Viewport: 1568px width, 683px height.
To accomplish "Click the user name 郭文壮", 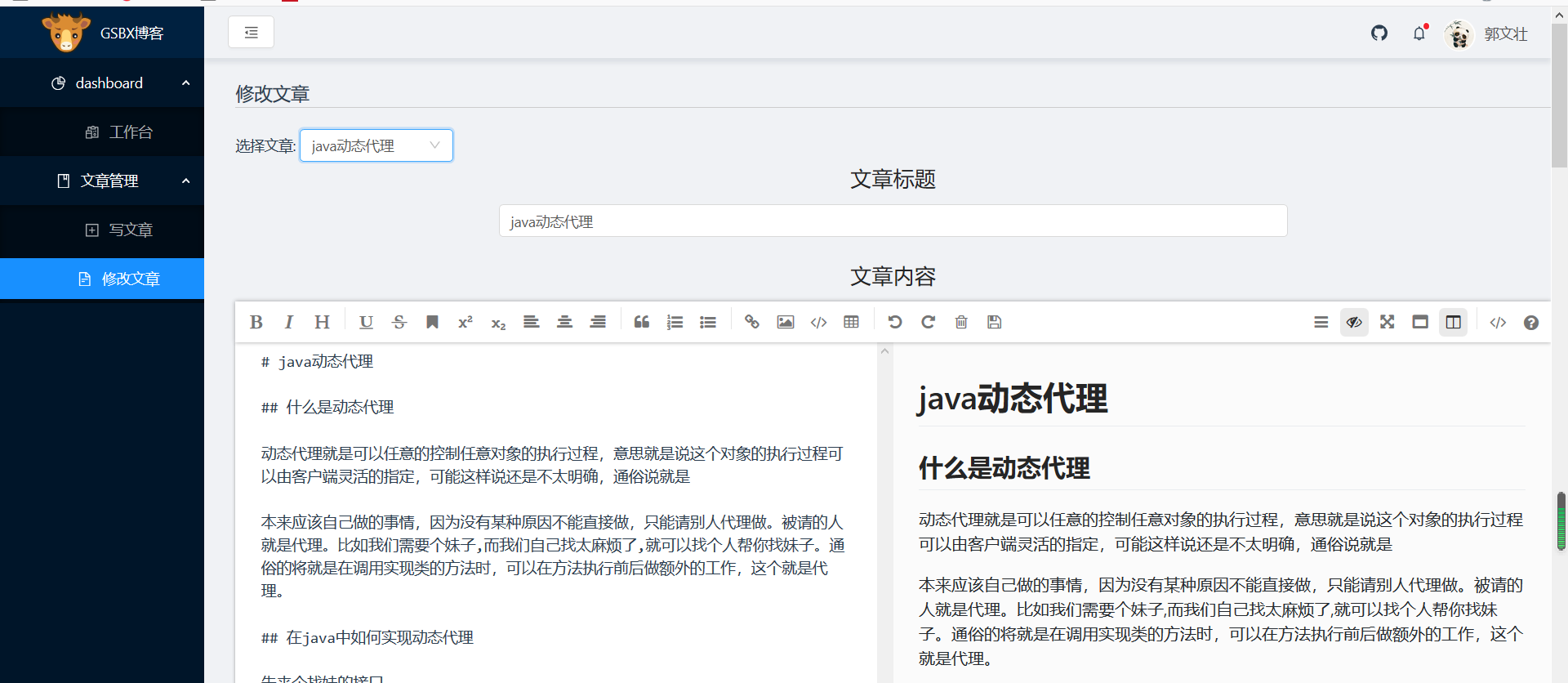I will tap(1506, 33).
